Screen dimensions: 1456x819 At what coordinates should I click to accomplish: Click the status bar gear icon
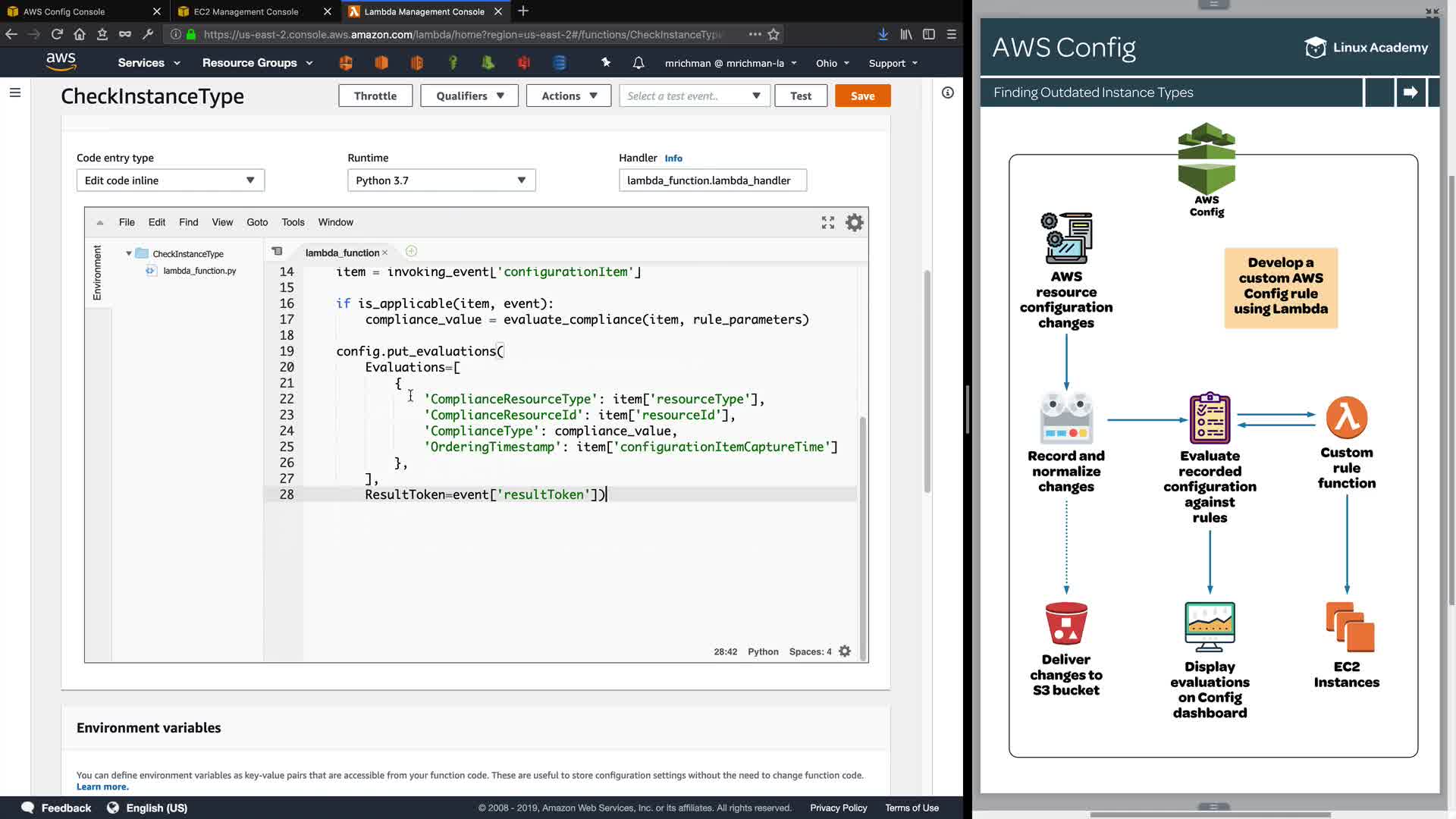(x=845, y=651)
